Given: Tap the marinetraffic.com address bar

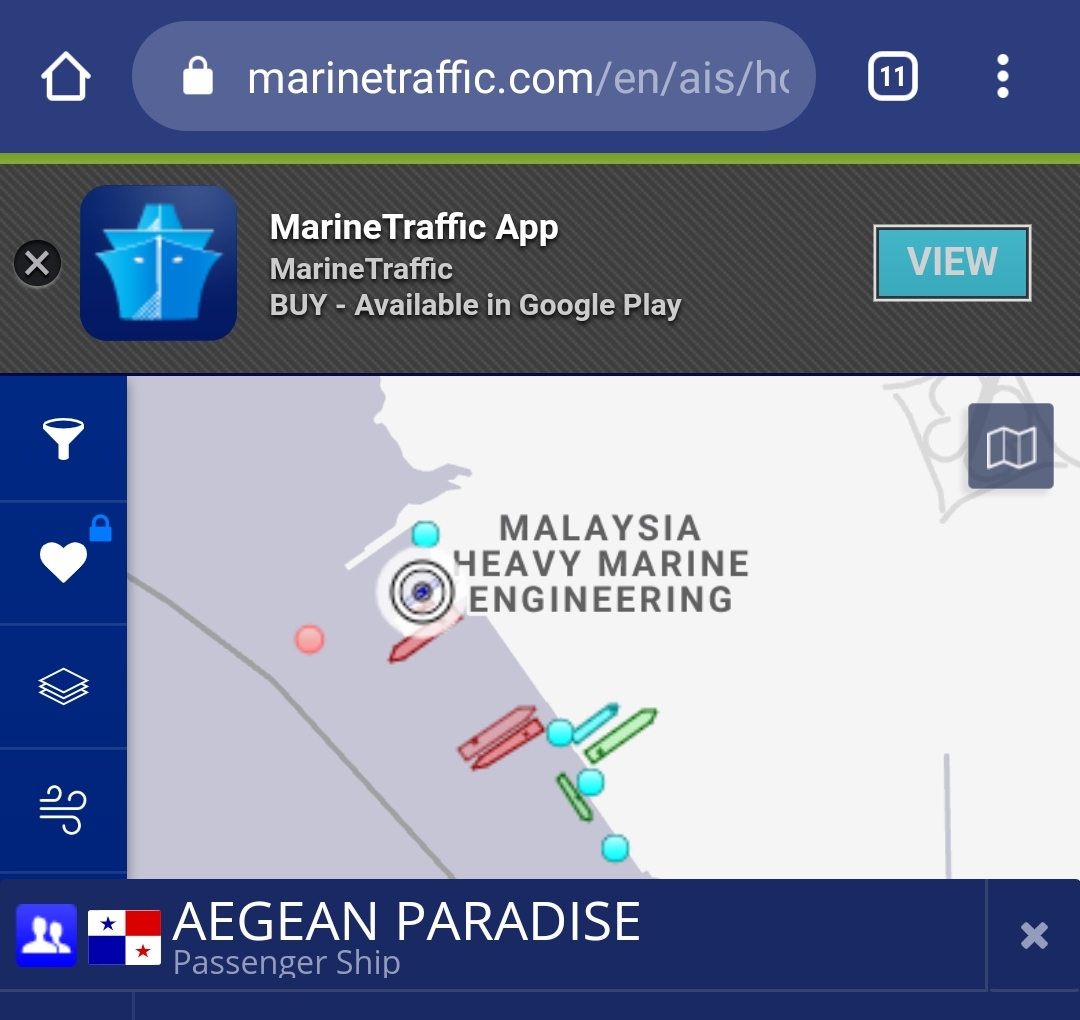Looking at the screenshot, I should click(x=474, y=76).
